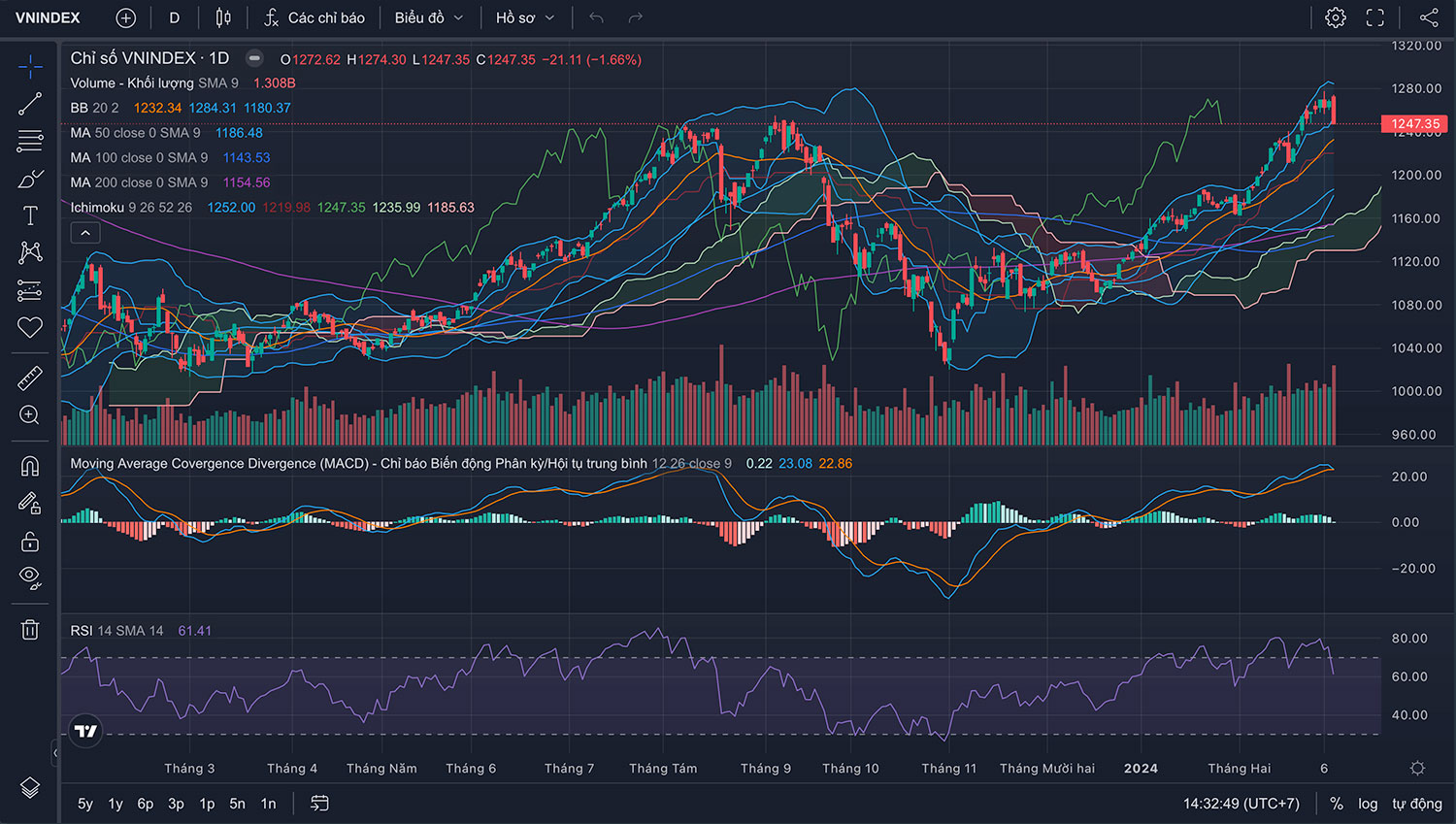Open the Biểu đồ dropdown
Image resolution: width=1456 pixels, height=824 pixels.
(x=428, y=17)
